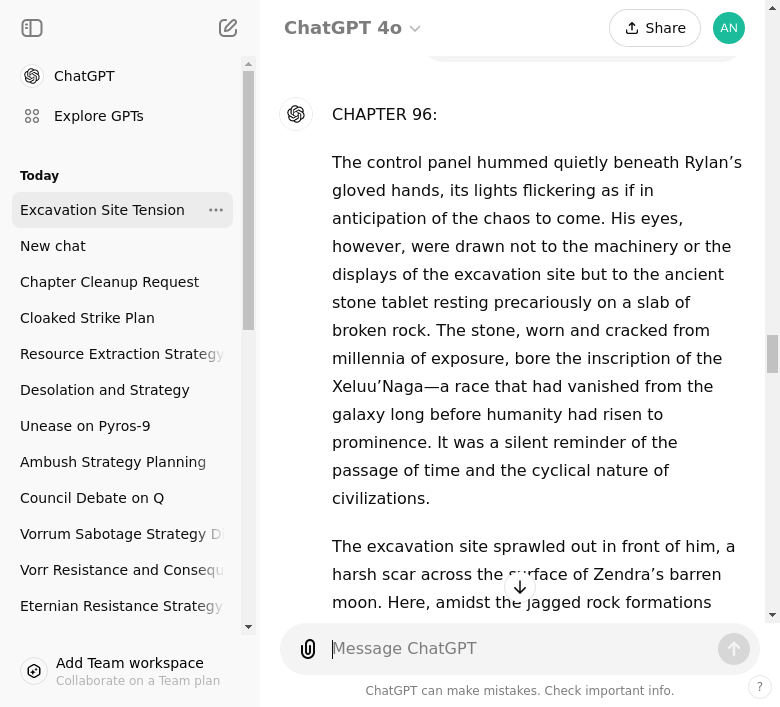
Task: Select the Cloaked Strike Plan conversation
Action: click(87, 318)
